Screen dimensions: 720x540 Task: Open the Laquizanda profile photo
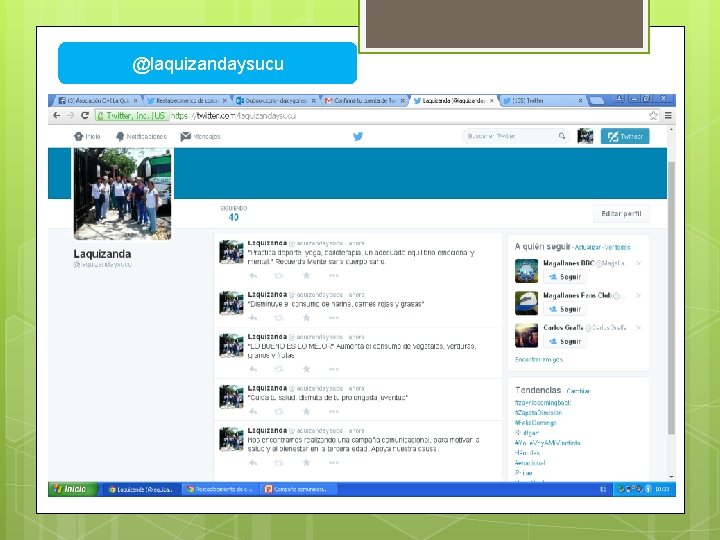coord(123,193)
